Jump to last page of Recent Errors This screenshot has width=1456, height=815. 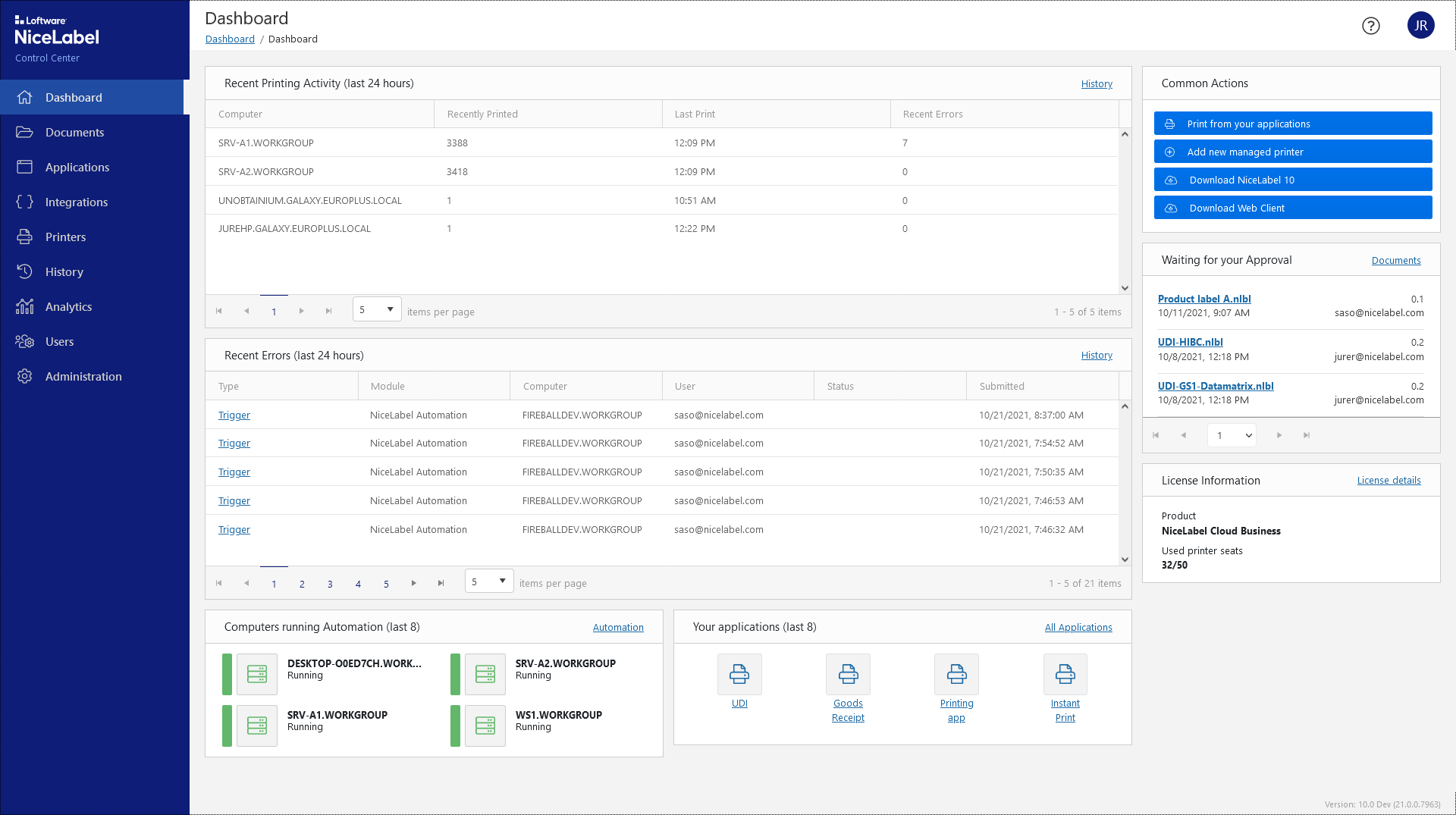pos(441,583)
